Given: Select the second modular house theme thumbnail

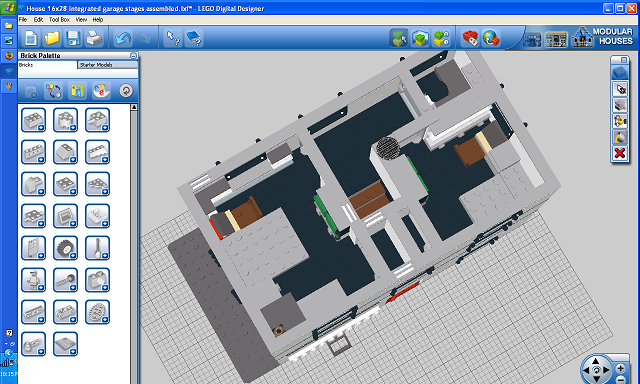Looking at the screenshot, I should [x=556, y=40].
